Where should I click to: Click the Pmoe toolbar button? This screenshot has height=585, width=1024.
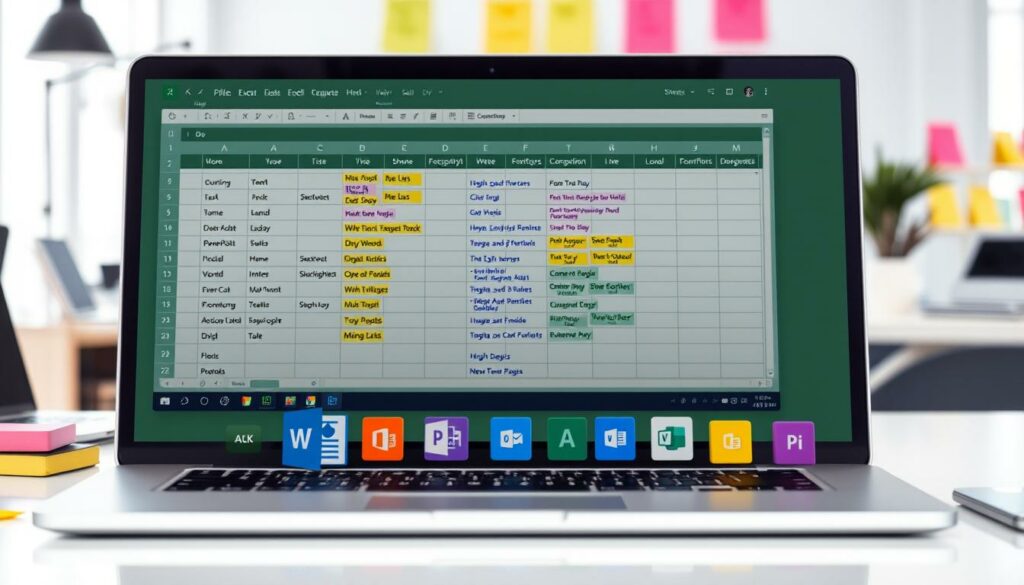(x=367, y=116)
